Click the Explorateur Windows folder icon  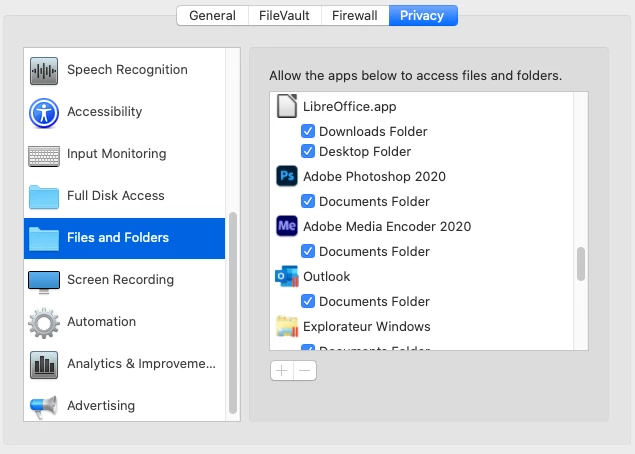tap(287, 326)
